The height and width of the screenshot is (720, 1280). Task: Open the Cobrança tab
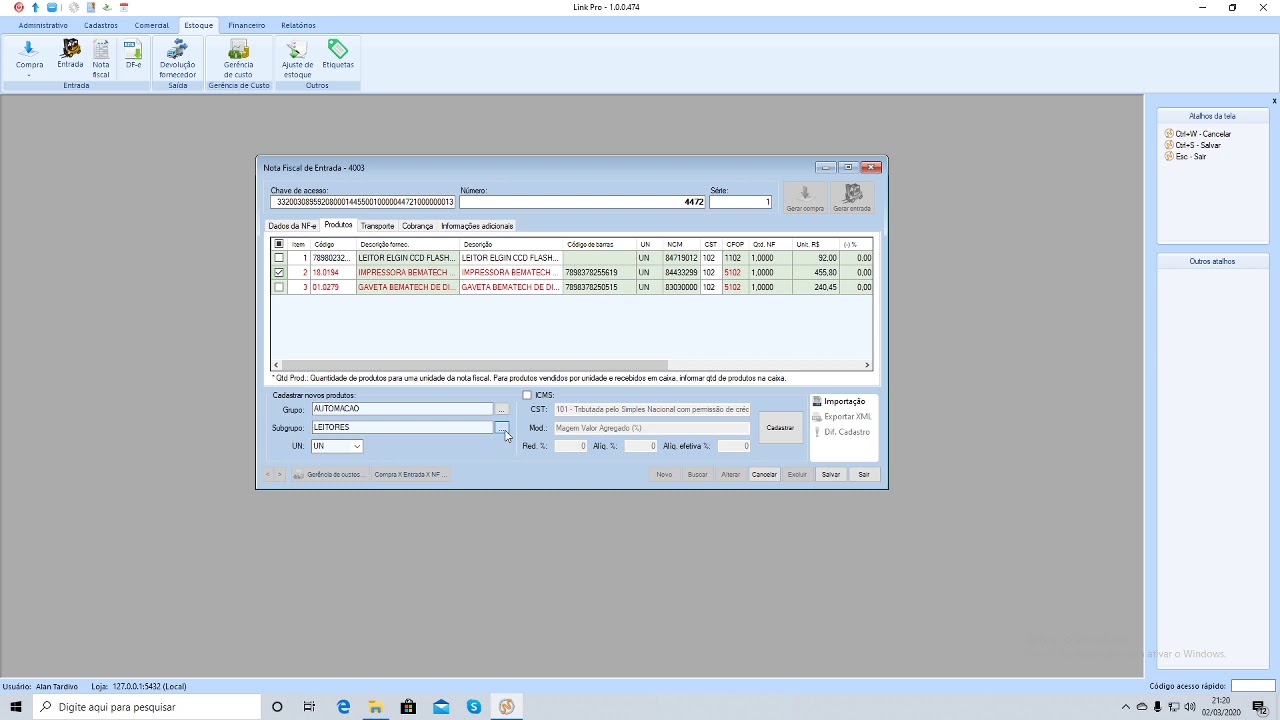coord(418,226)
